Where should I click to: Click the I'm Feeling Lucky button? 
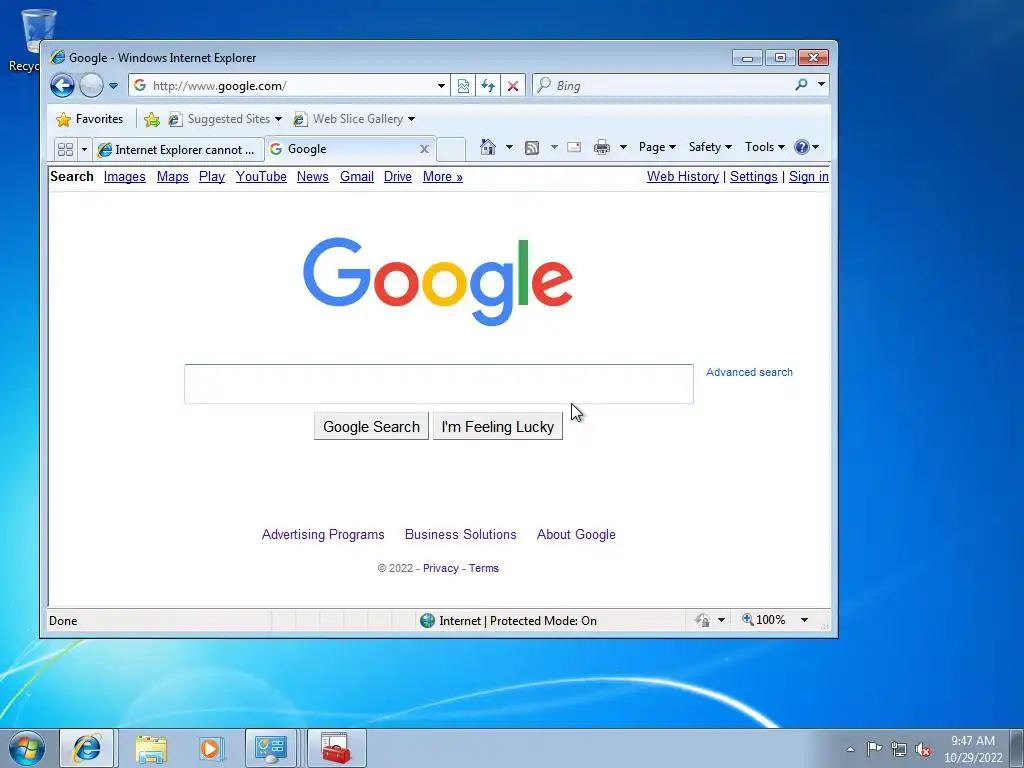click(x=498, y=426)
